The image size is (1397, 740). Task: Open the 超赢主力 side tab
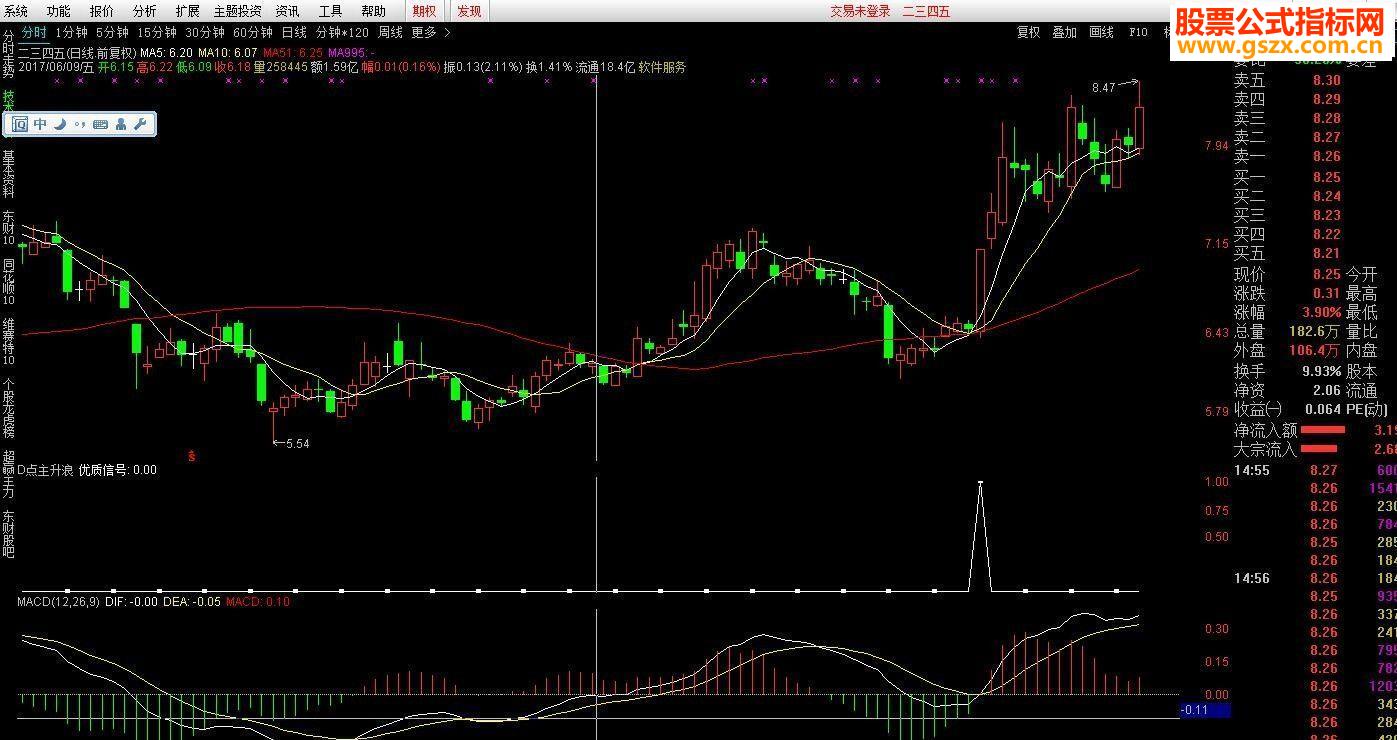coord(8,474)
